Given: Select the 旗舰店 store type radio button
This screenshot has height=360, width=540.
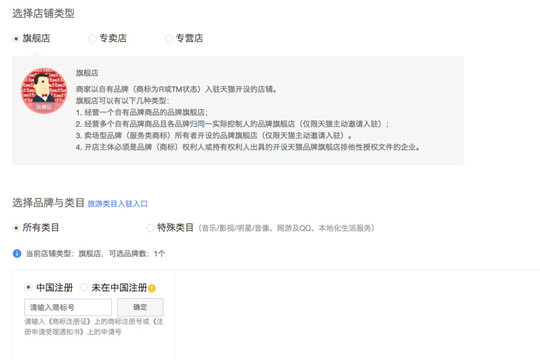Looking at the screenshot, I should pyautogui.click(x=16, y=38).
